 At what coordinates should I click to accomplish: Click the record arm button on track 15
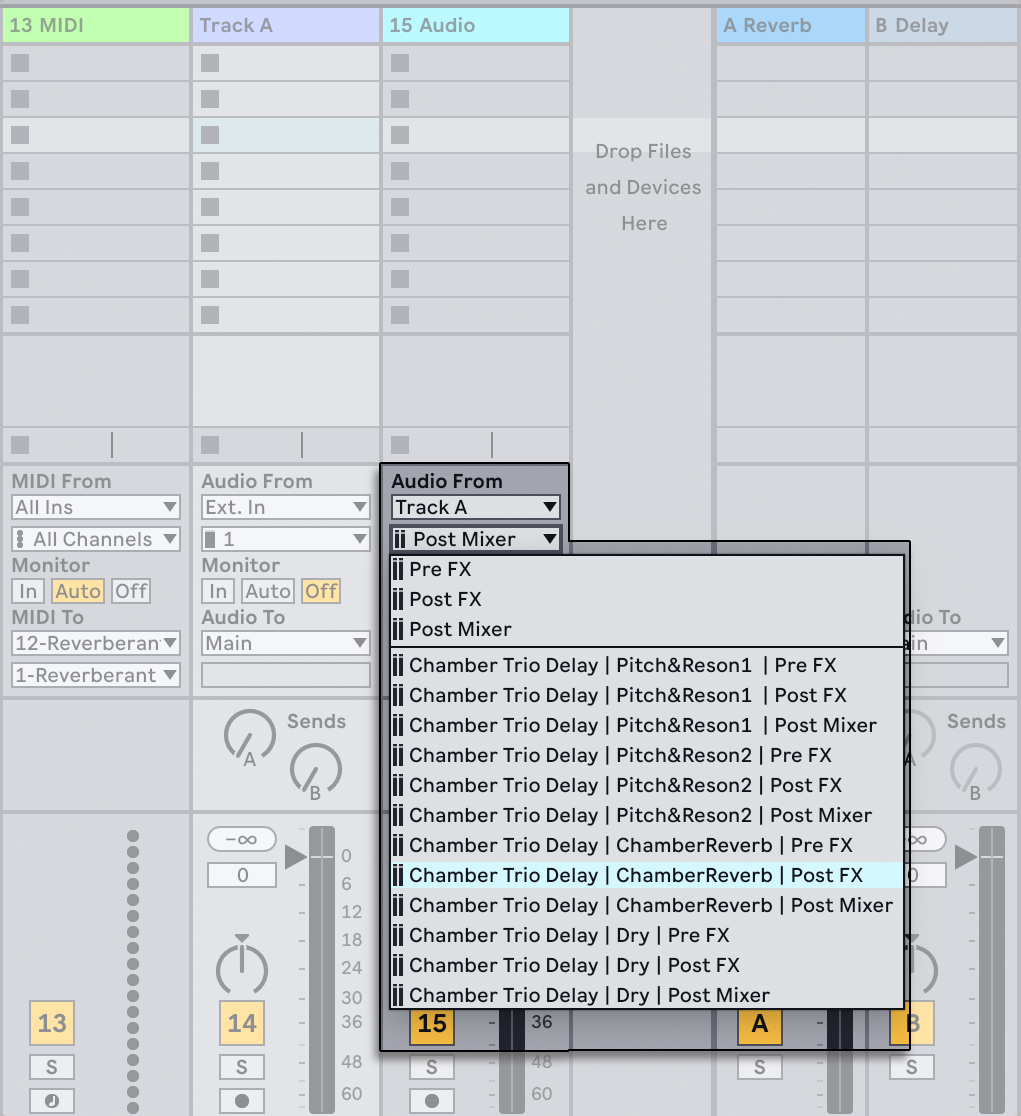(431, 1100)
